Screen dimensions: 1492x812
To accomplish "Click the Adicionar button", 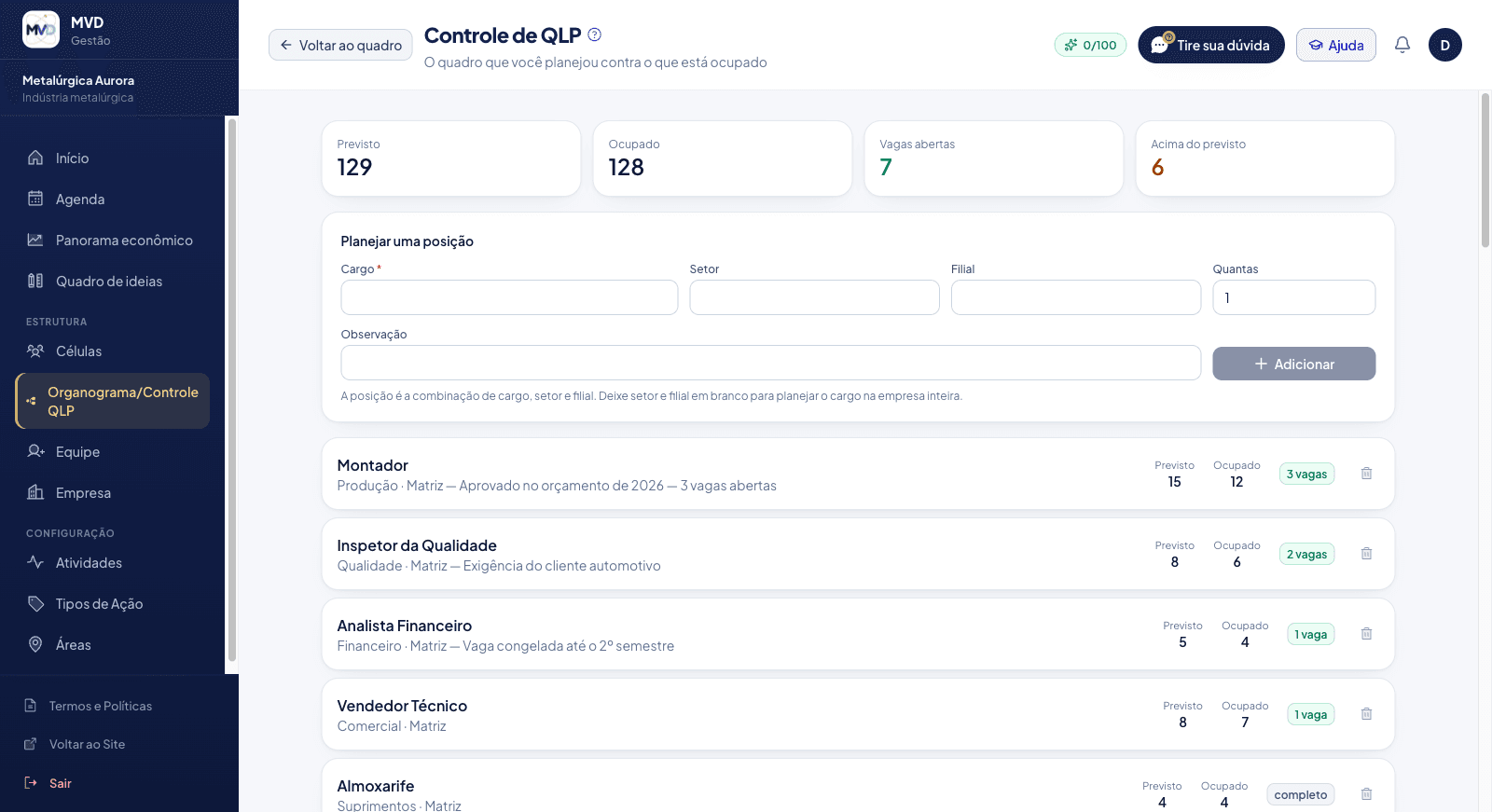I will (1293, 364).
